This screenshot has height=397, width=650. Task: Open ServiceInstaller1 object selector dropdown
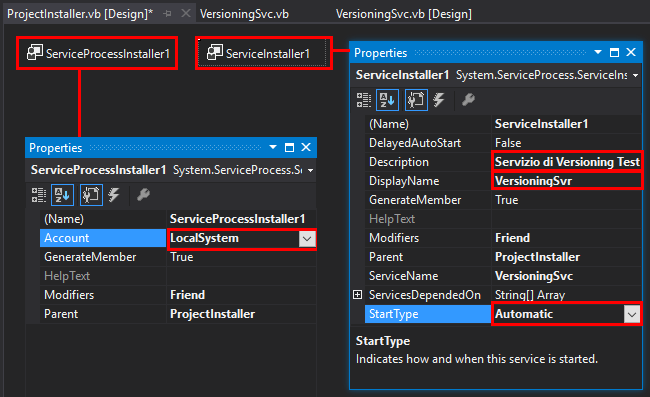(635, 75)
